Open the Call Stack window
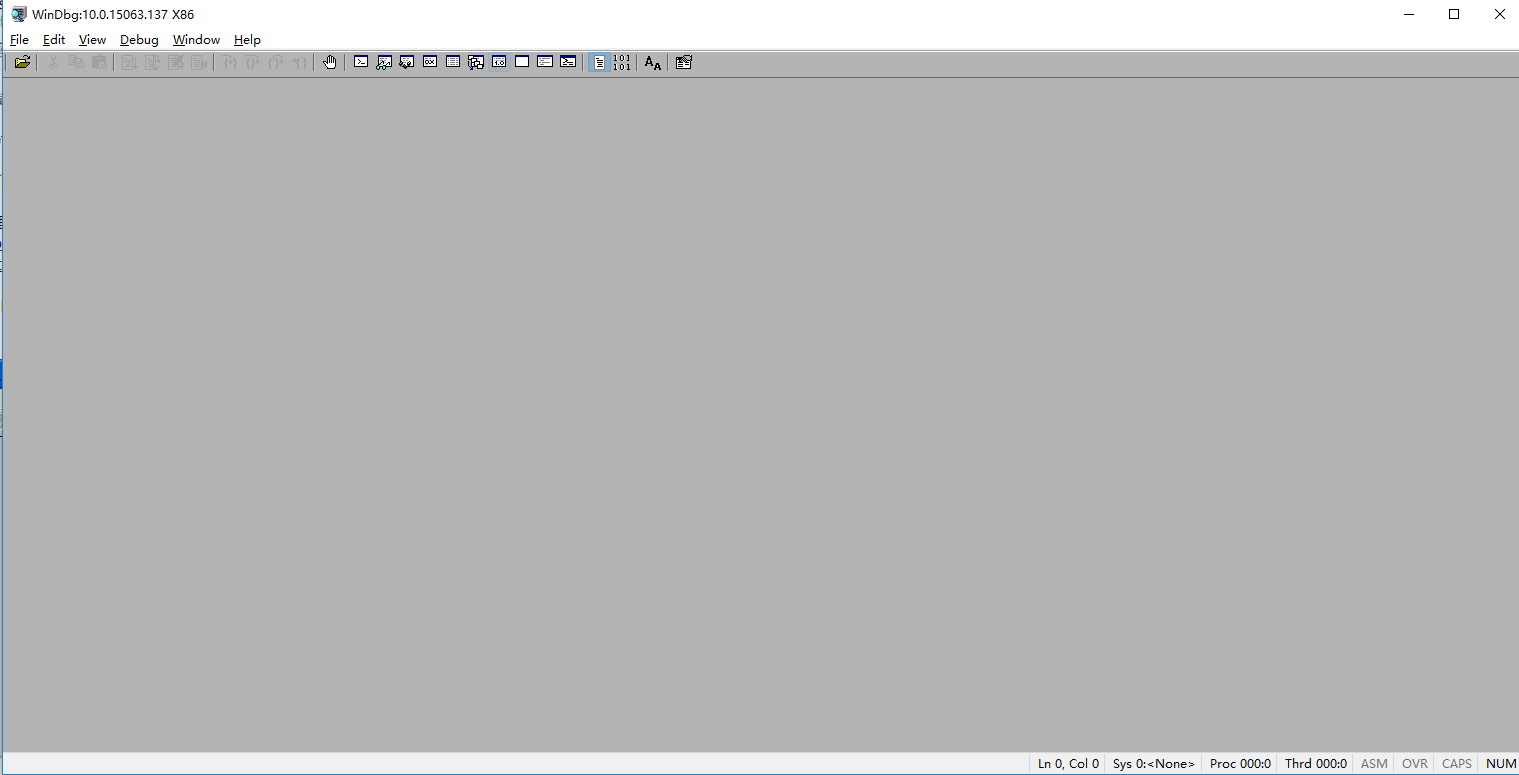This screenshot has width=1519, height=775. click(476, 62)
